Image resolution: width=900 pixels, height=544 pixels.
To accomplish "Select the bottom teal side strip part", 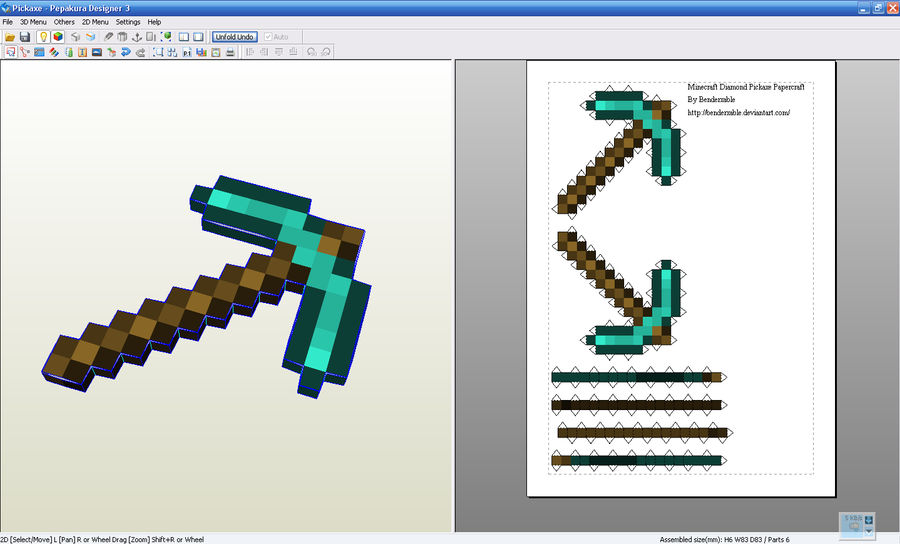I will click(x=638, y=460).
